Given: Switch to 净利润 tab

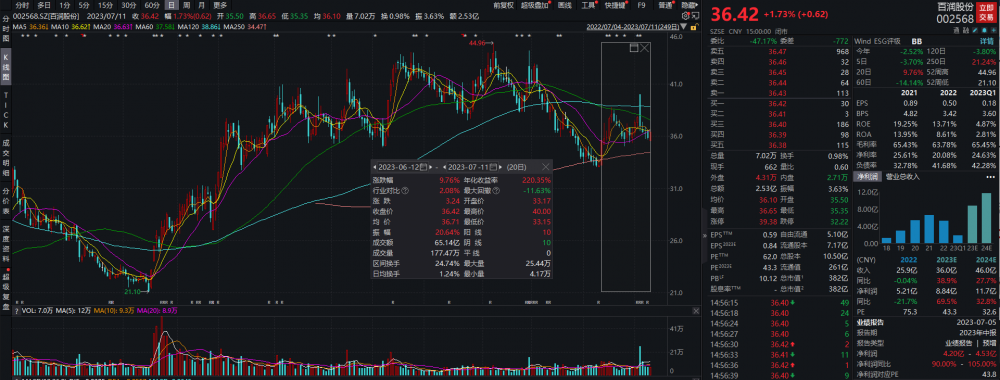Looking at the screenshot, I should 867,177.
